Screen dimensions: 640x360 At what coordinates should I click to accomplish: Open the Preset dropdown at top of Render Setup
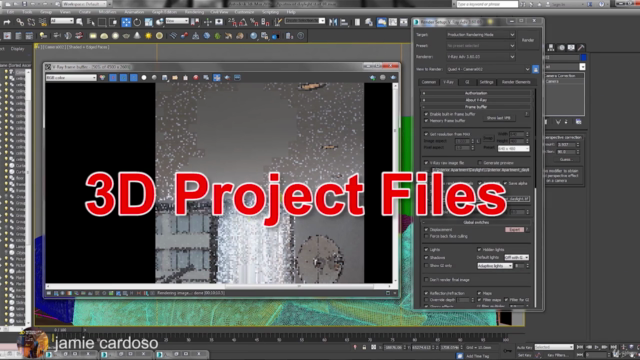click(x=480, y=46)
